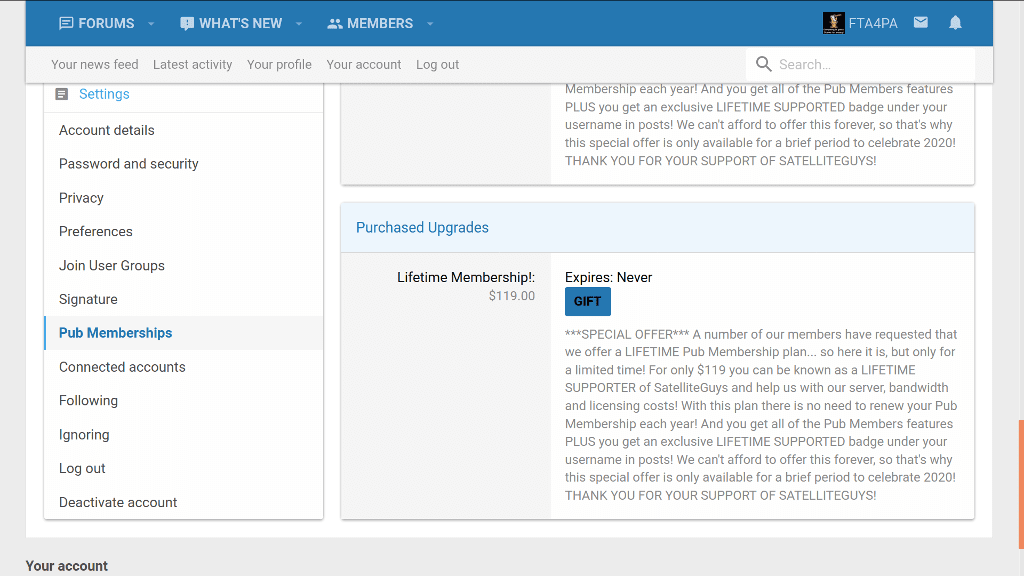Click Deactivate account in sidebar
Viewport: 1024px width, 576px height.
click(118, 502)
